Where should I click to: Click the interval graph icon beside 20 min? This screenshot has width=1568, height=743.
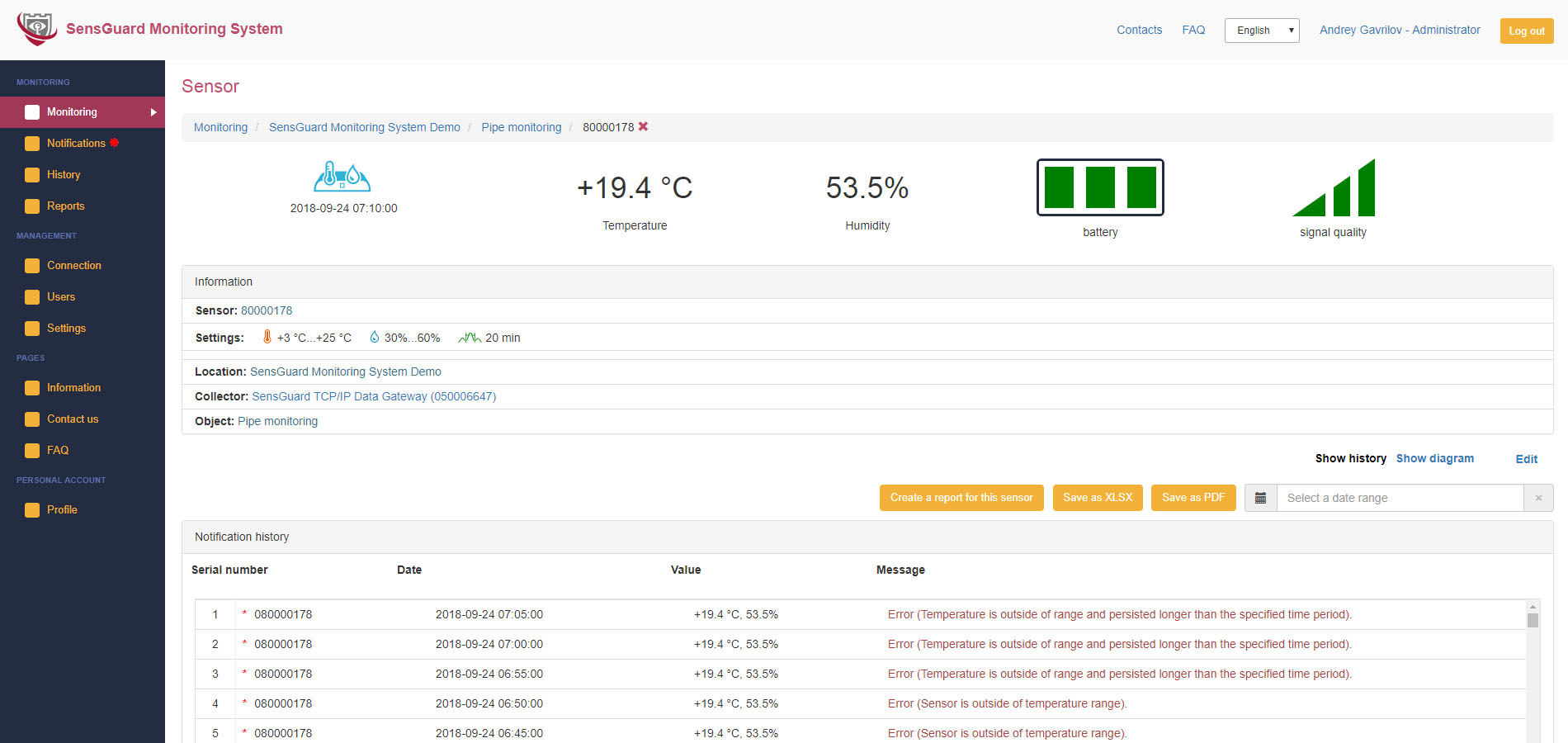pyautogui.click(x=470, y=337)
